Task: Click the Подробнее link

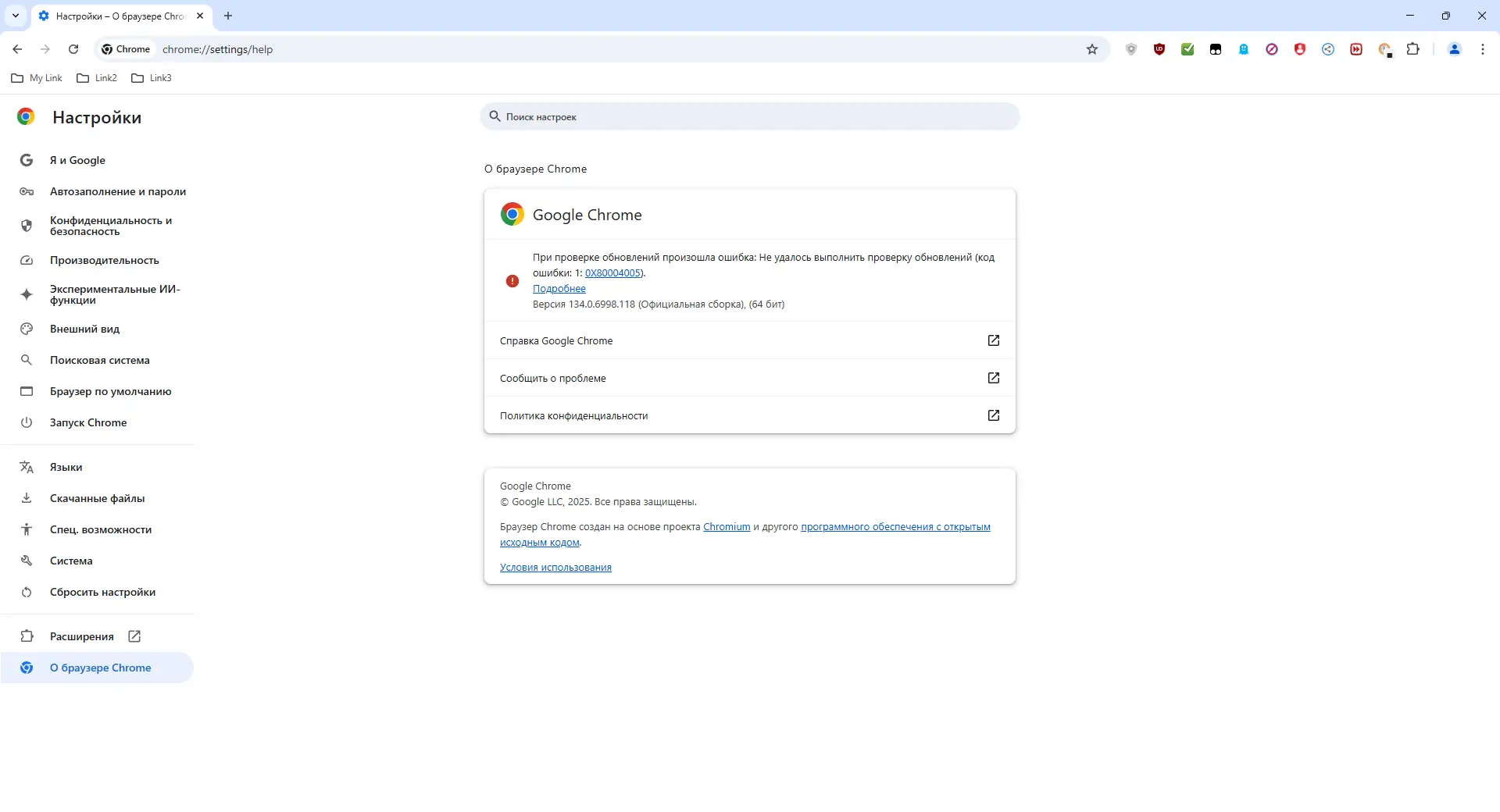Action: (x=559, y=289)
